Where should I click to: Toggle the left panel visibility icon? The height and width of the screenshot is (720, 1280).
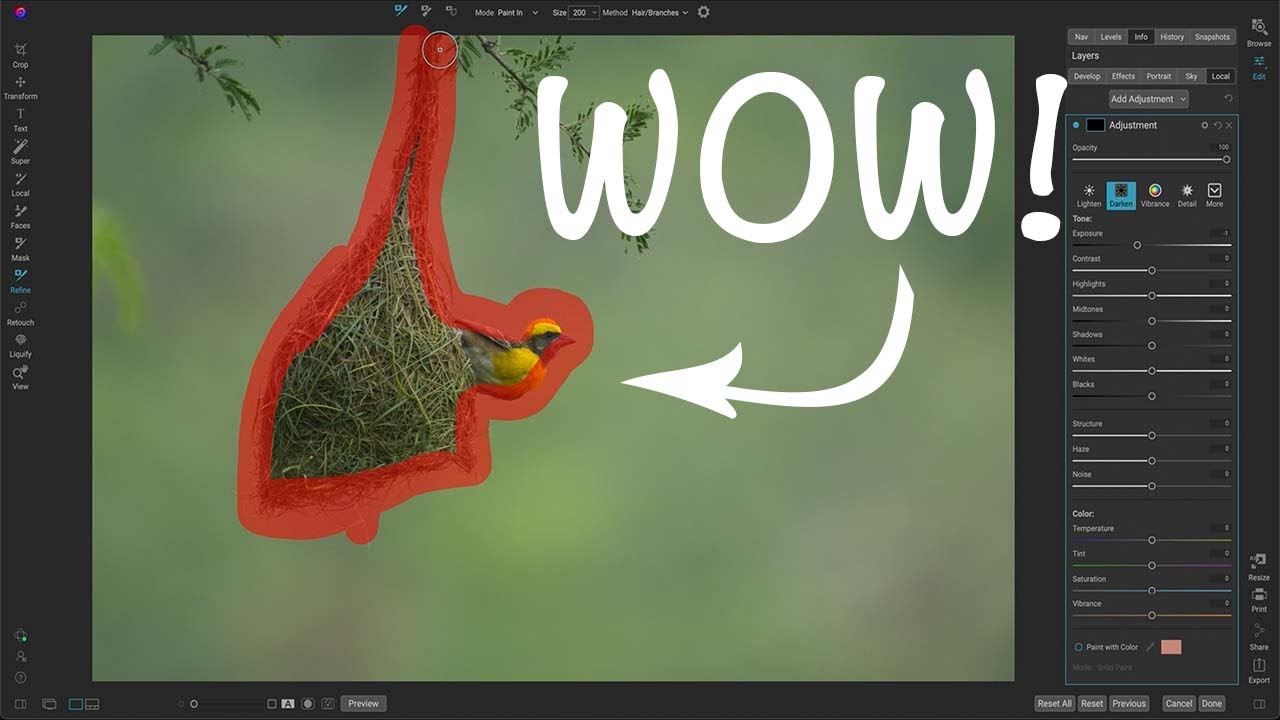(x=20, y=704)
